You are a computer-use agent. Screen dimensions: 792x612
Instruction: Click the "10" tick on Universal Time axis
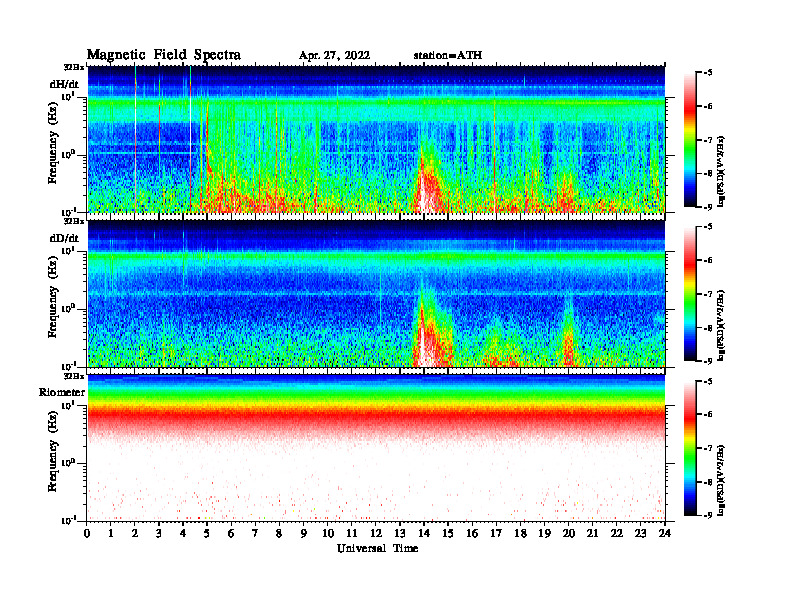coord(328,533)
